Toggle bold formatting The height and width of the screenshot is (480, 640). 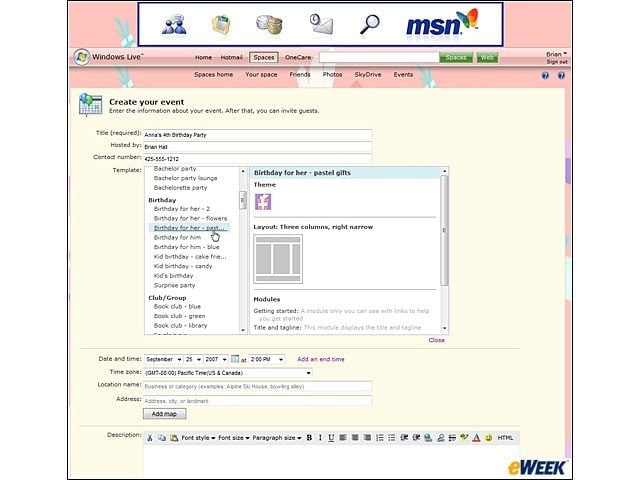pos(309,438)
